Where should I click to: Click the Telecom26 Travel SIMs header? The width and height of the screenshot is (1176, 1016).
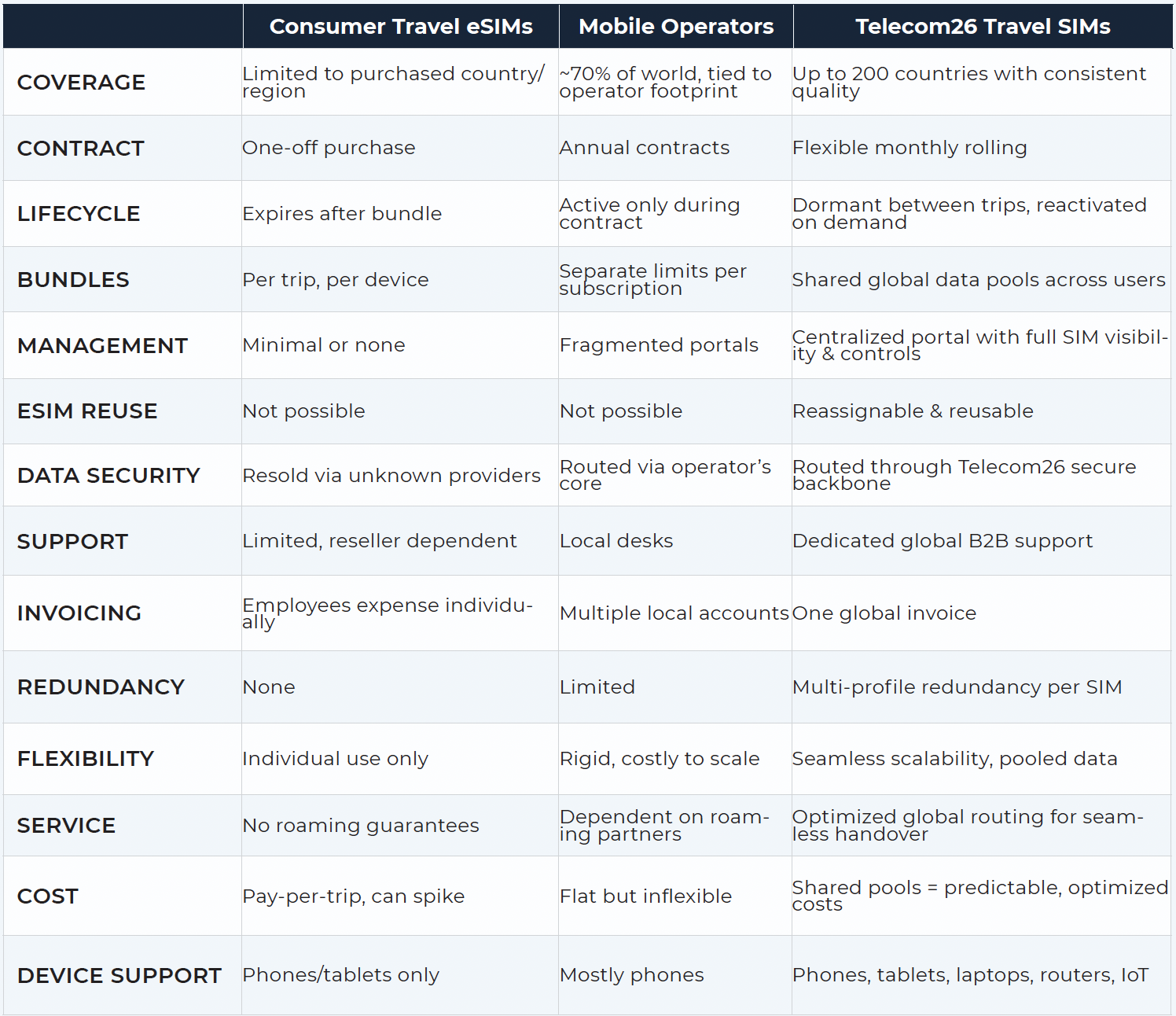pyautogui.click(x=983, y=27)
